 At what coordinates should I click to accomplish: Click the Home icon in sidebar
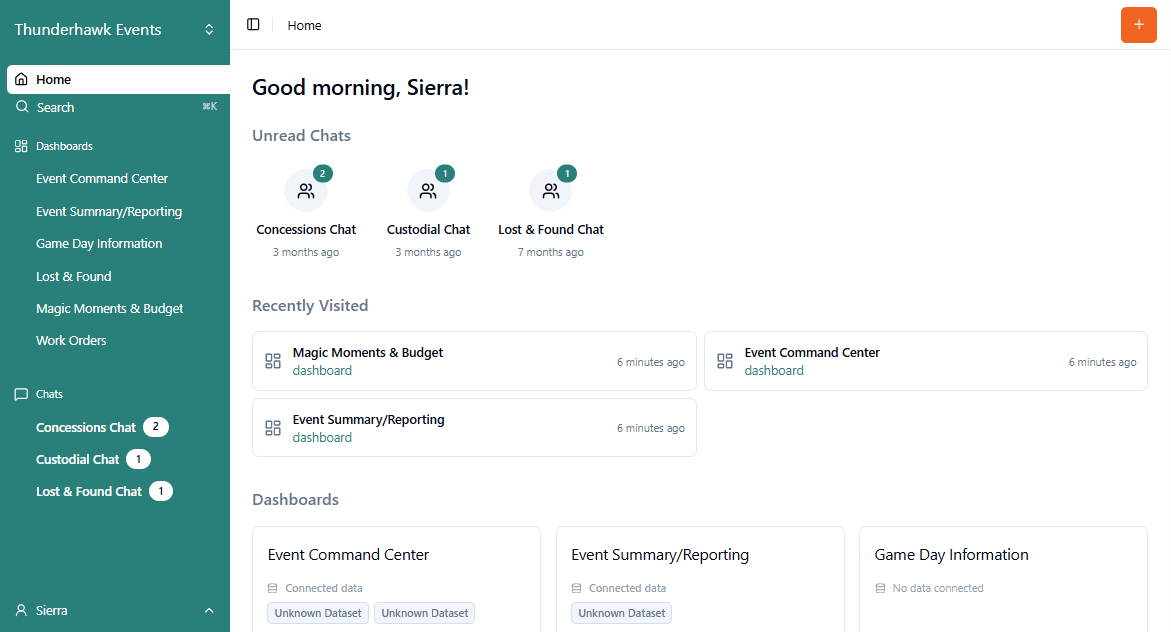(22, 79)
